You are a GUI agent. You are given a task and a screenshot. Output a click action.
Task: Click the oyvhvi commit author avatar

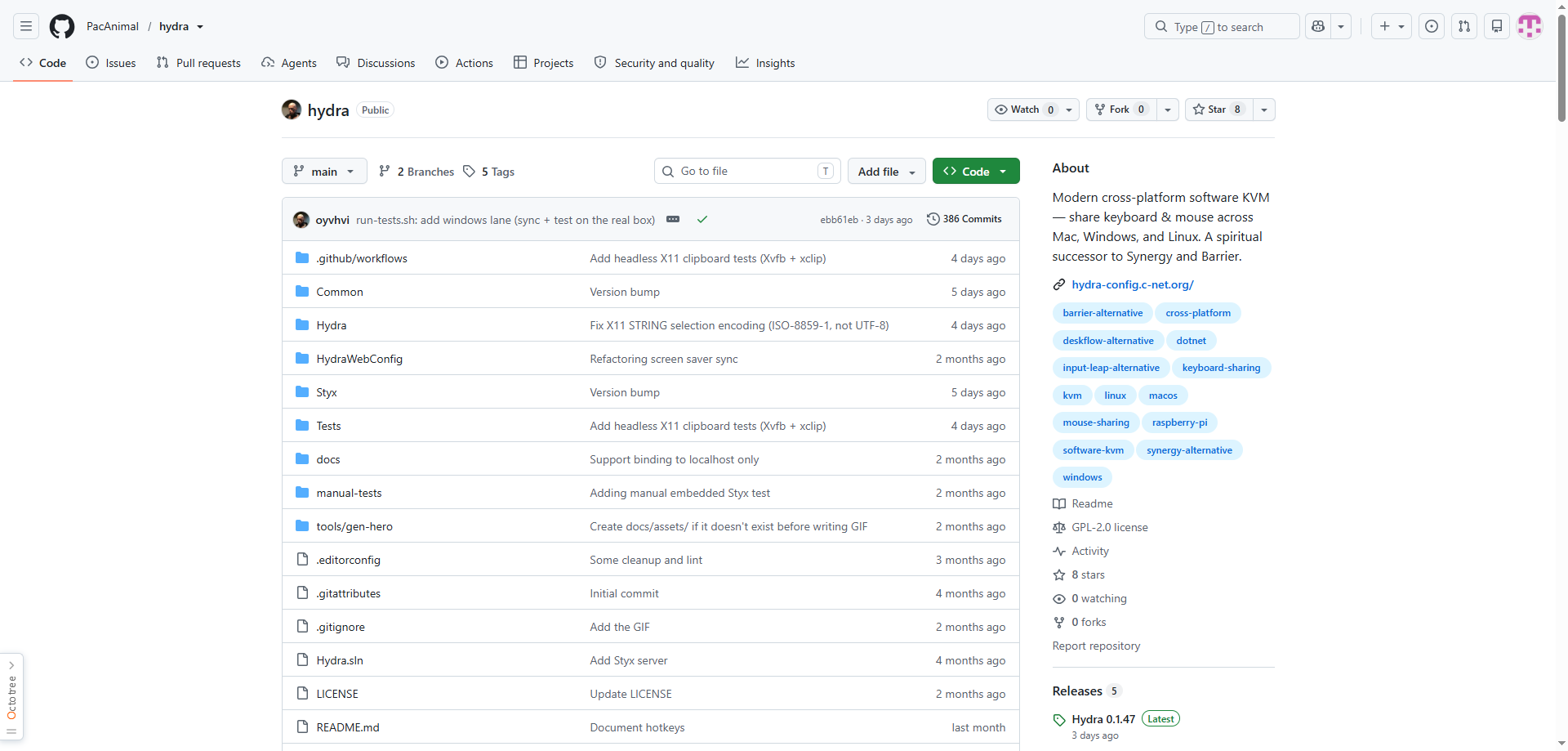[x=301, y=219]
